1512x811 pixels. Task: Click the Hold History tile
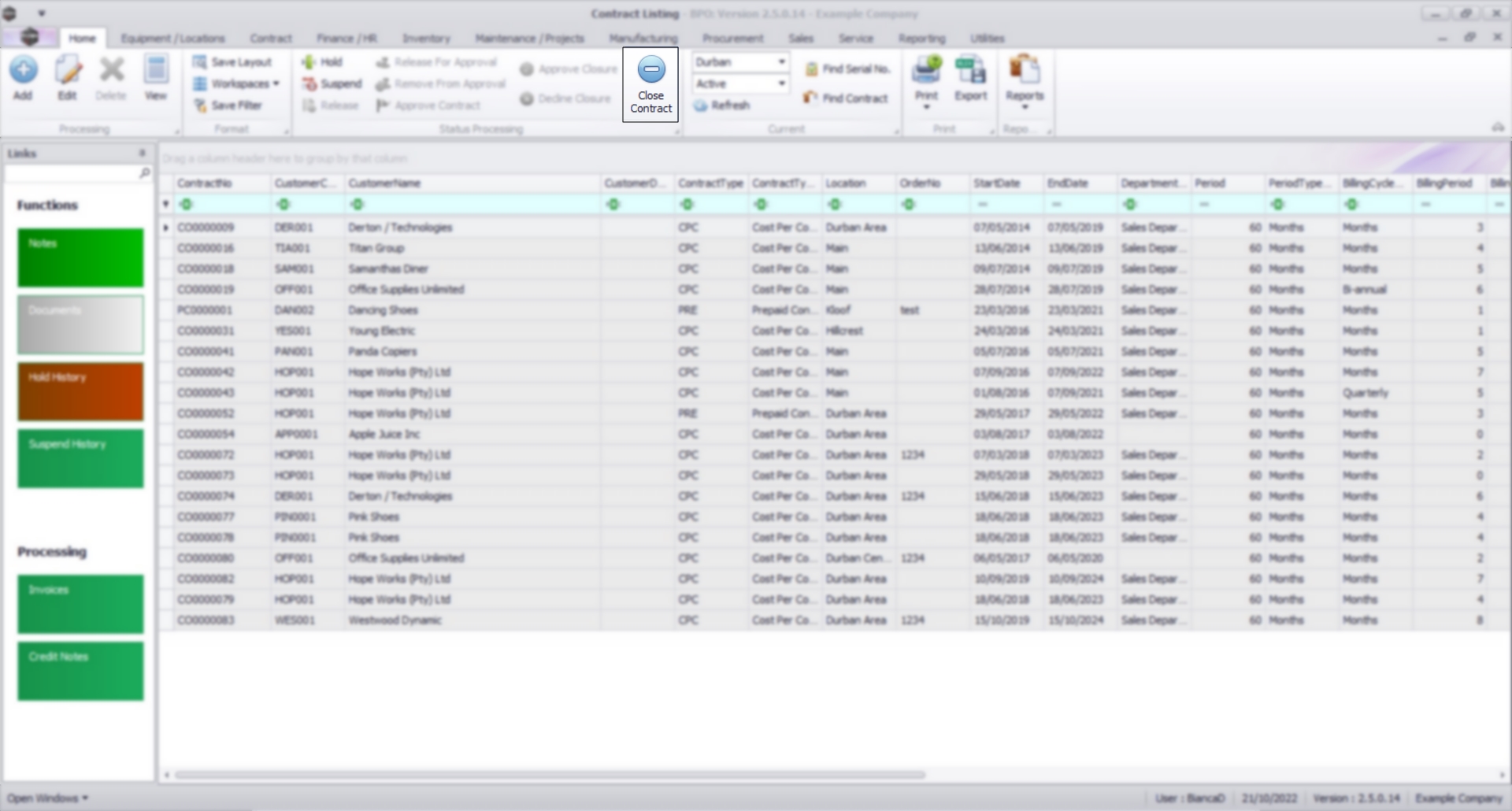point(80,391)
